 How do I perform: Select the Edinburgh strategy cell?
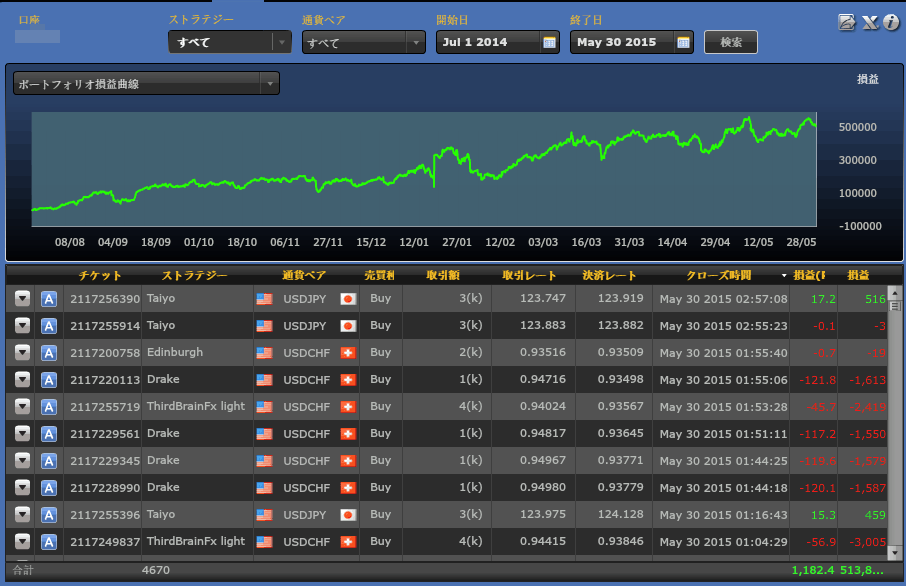[175, 353]
